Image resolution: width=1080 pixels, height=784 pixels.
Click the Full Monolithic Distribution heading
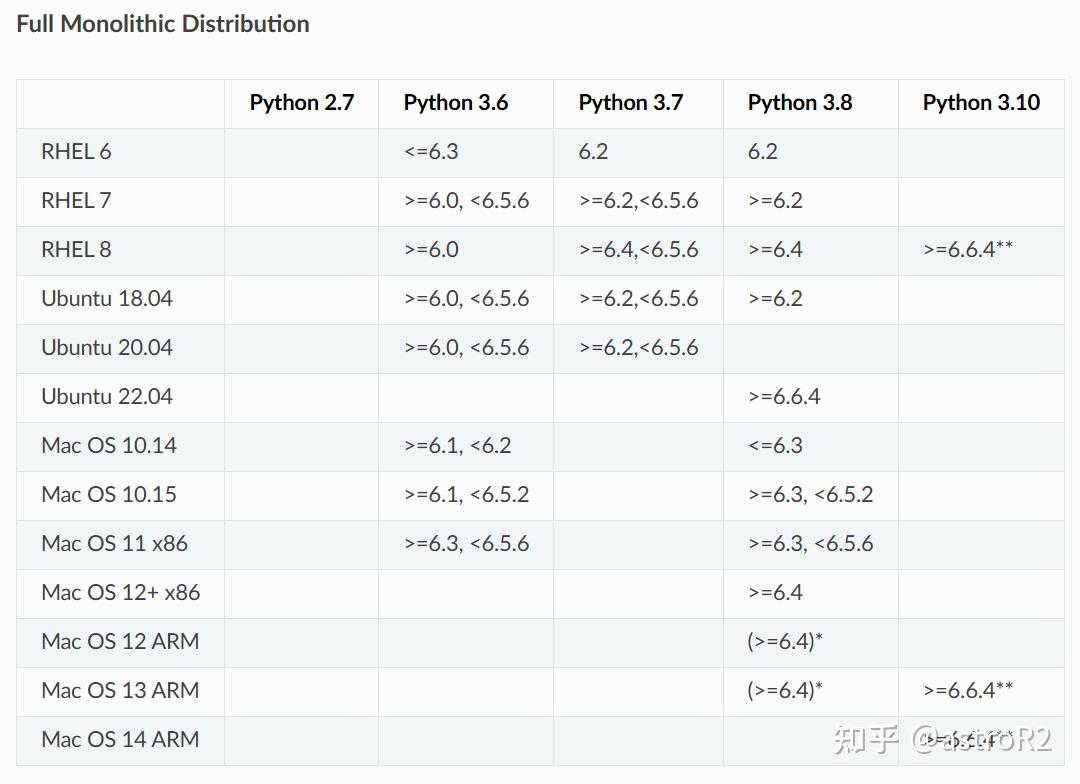pos(163,24)
